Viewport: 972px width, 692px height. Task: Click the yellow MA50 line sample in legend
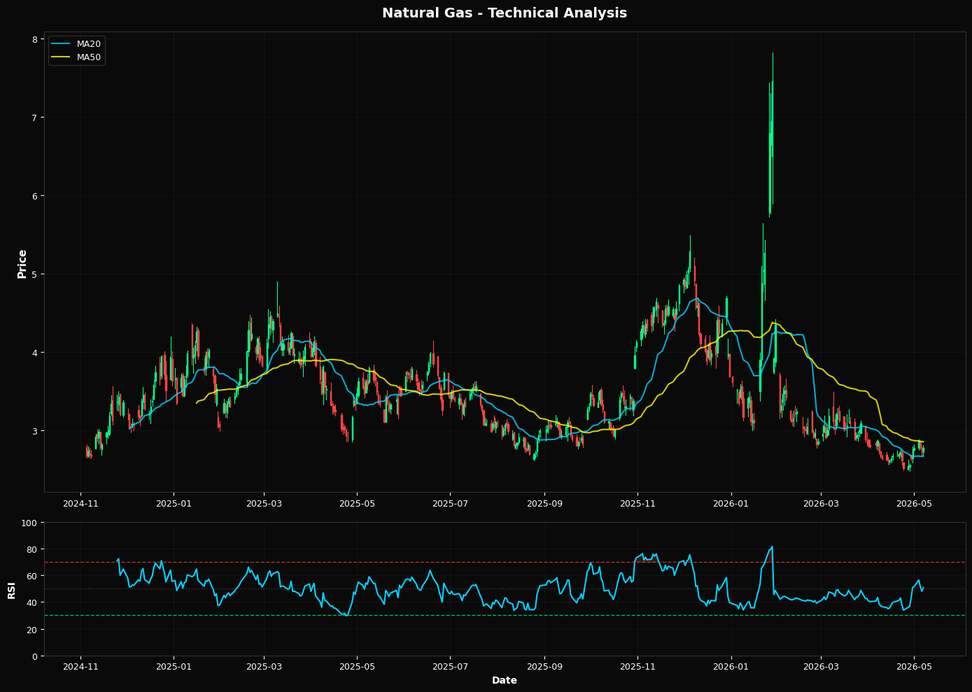(x=61, y=57)
